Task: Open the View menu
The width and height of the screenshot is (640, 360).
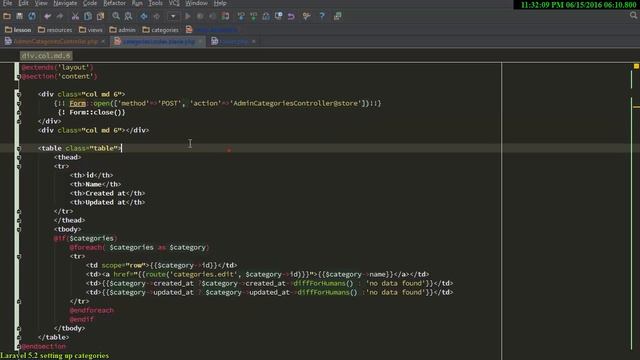Action: point(41,3)
